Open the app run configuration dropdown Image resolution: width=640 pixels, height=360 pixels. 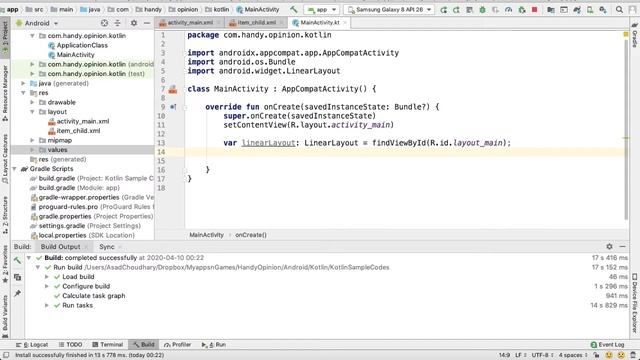[x=322, y=9]
